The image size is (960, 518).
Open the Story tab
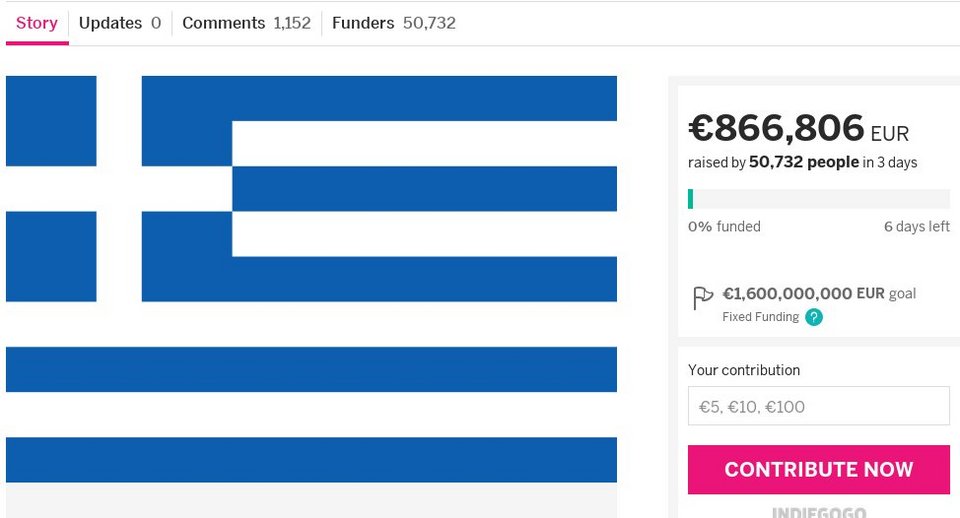(x=37, y=23)
